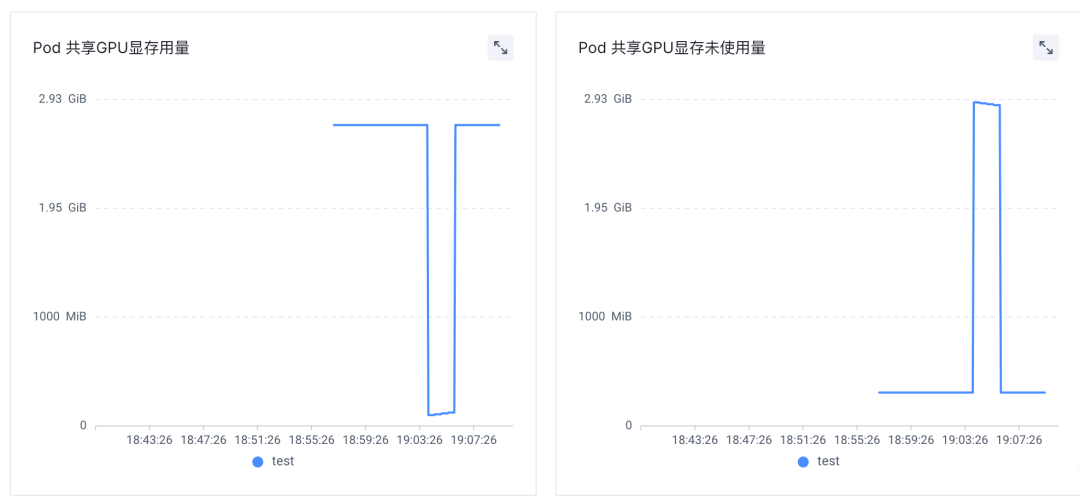Viewport: 1080px width, 503px height.
Task: Toggle test series in 显存未使用量 chart legend
Action: point(819,462)
